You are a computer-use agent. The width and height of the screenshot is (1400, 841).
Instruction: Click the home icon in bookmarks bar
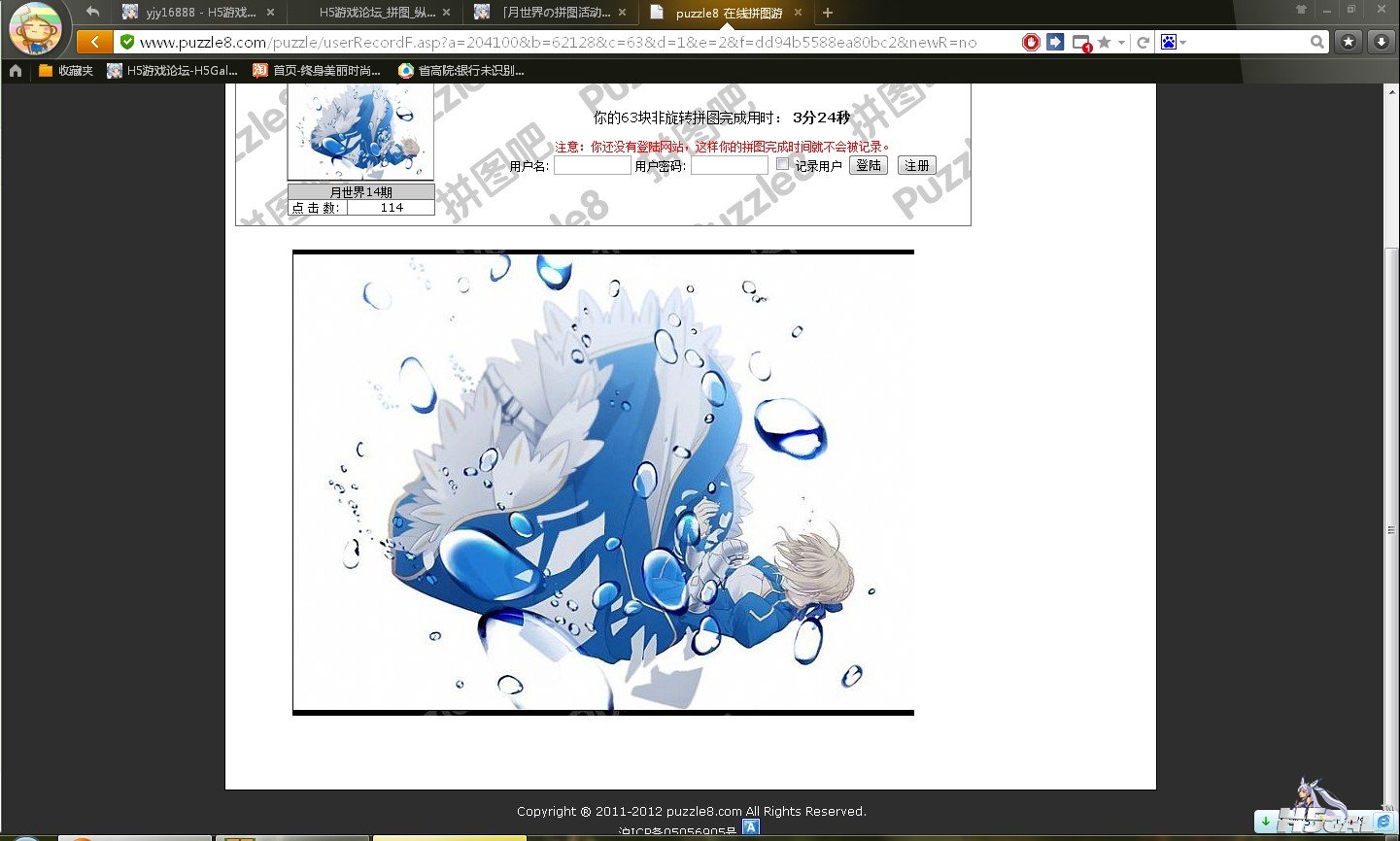click(x=15, y=70)
